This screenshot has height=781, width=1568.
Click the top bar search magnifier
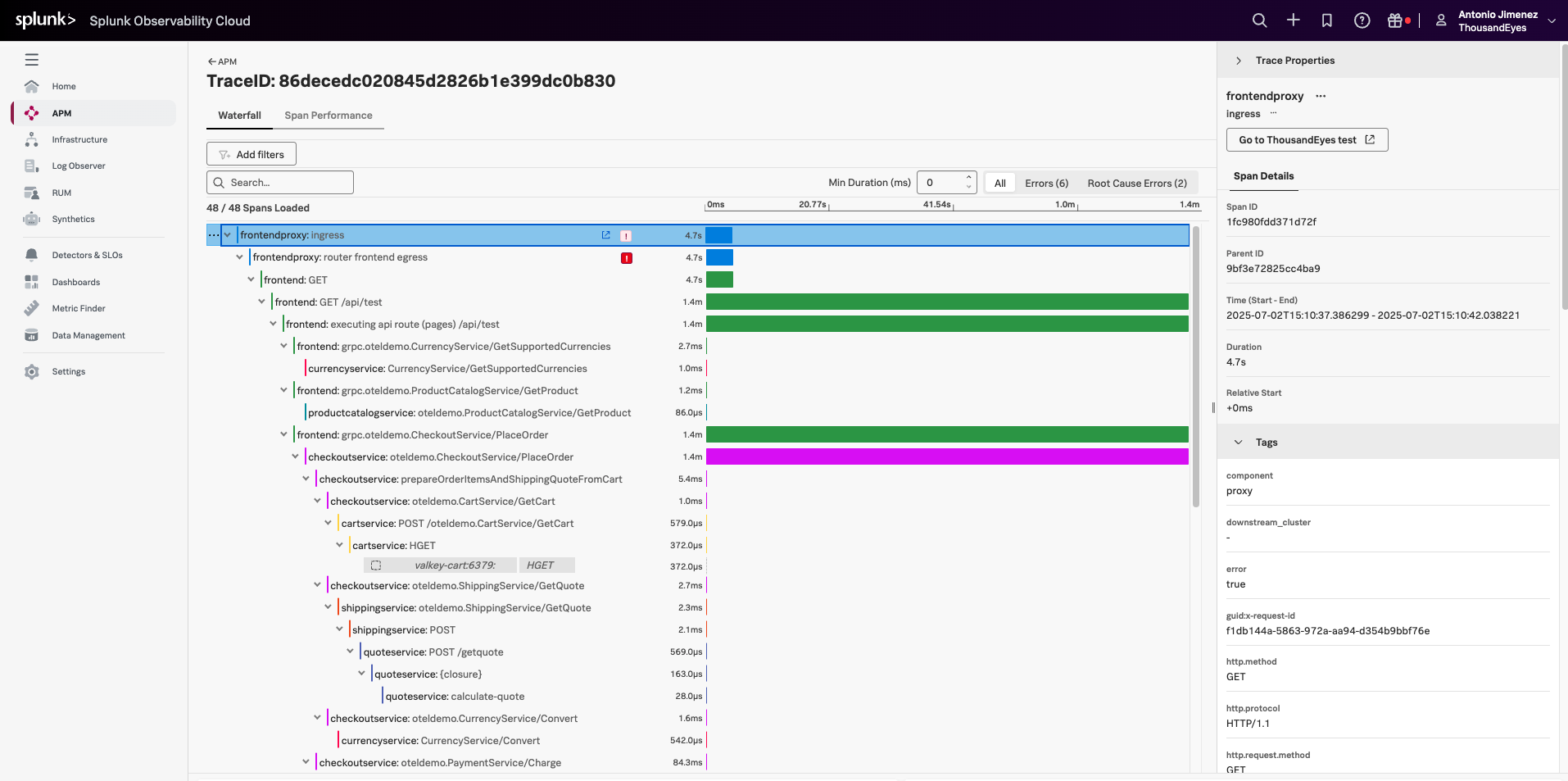pyautogui.click(x=1260, y=20)
